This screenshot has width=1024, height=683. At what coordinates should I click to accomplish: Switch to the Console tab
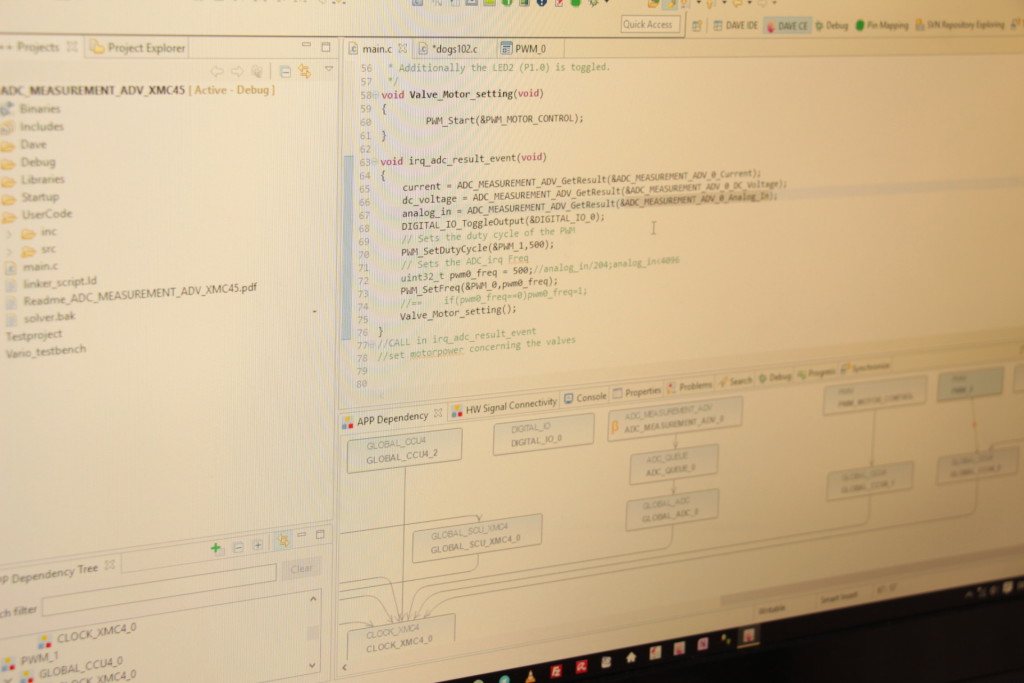coord(590,397)
